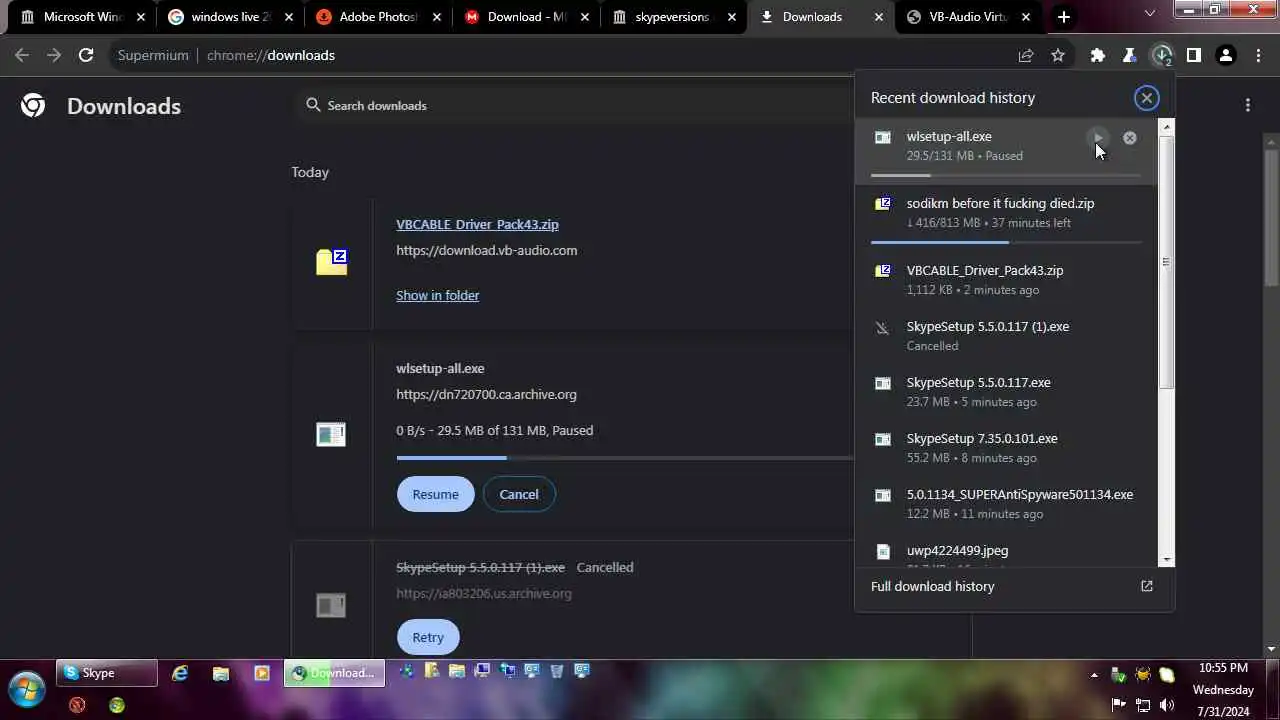Click the page scrollbar down arrow
The image size is (1280, 720).
pos(1272,649)
